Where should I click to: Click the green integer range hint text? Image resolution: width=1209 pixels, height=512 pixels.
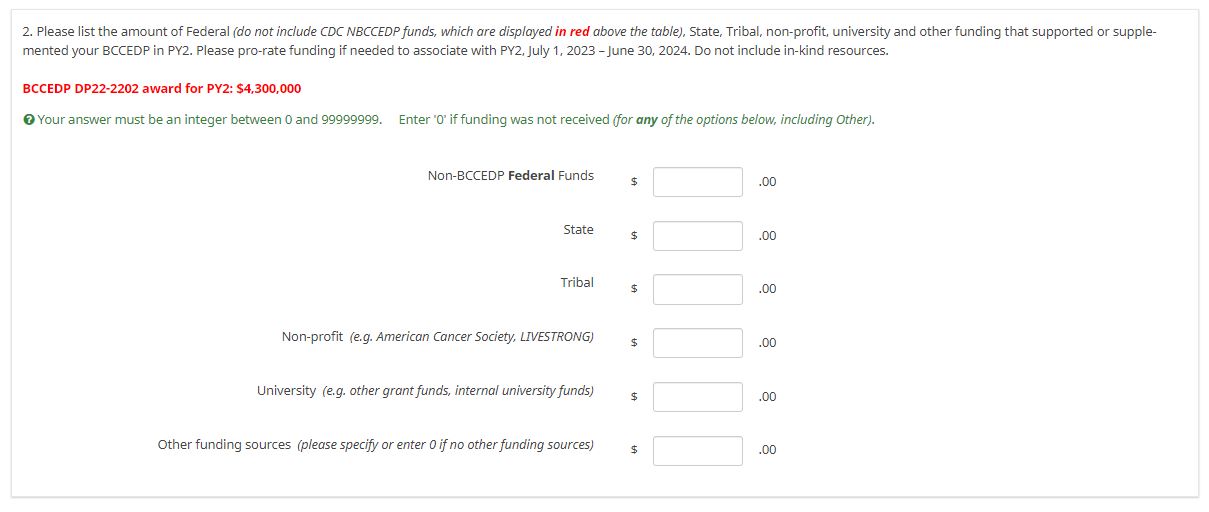209,120
